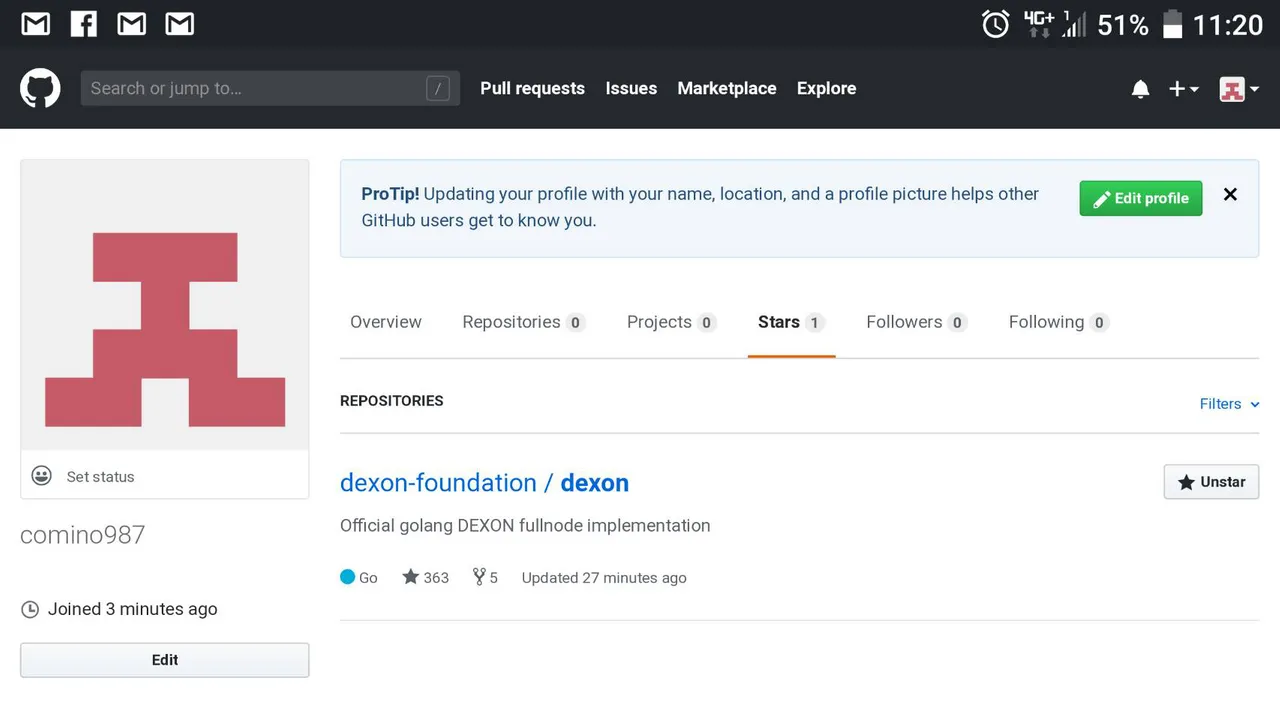Switch to the Overview tab
This screenshot has width=1280, height=720.
pyautogui.click(x=386, y=322)
